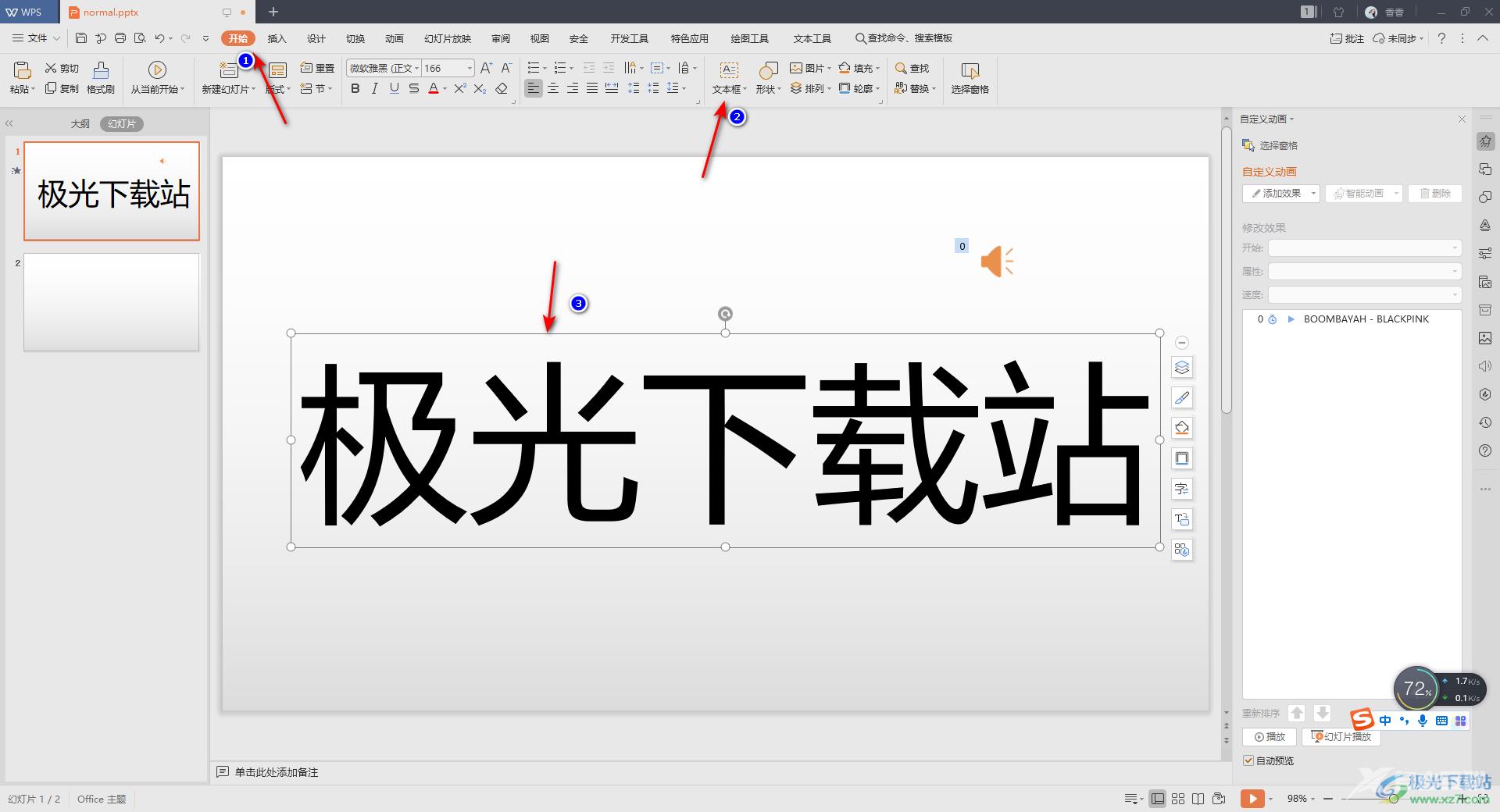
Task: Click the Reset (重置) button
Action: tap(317, 68)
